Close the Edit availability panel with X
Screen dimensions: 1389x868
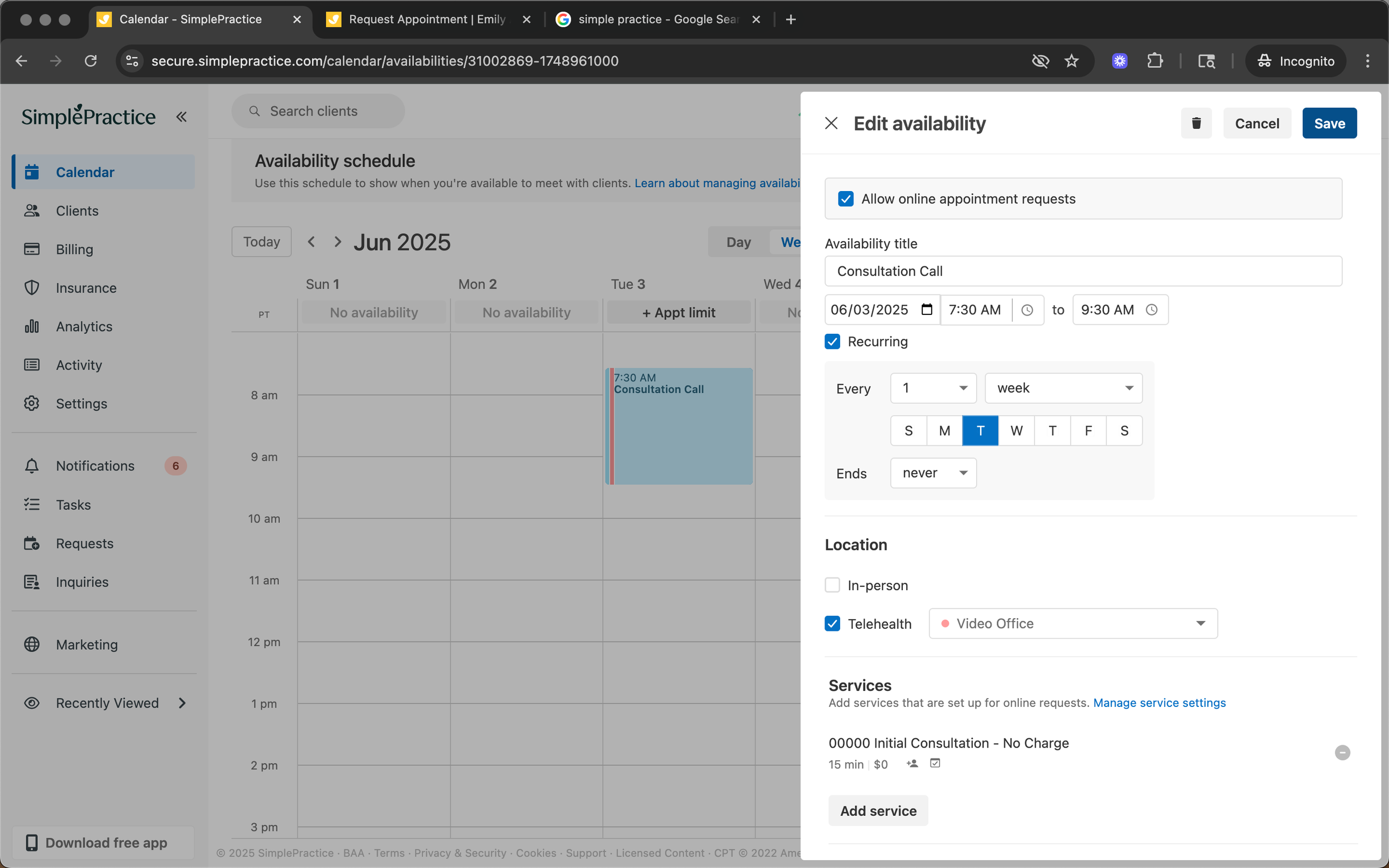pyautogui.click(x=831, y=123)
